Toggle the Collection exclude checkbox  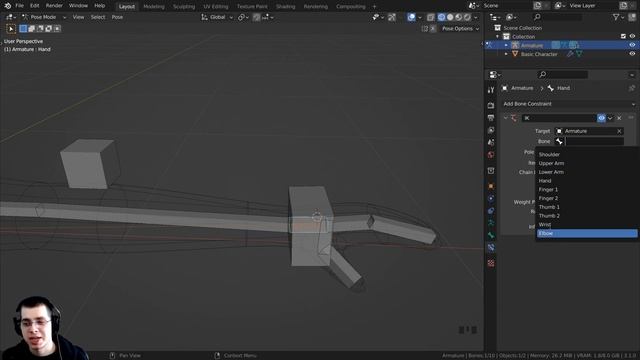623,36
